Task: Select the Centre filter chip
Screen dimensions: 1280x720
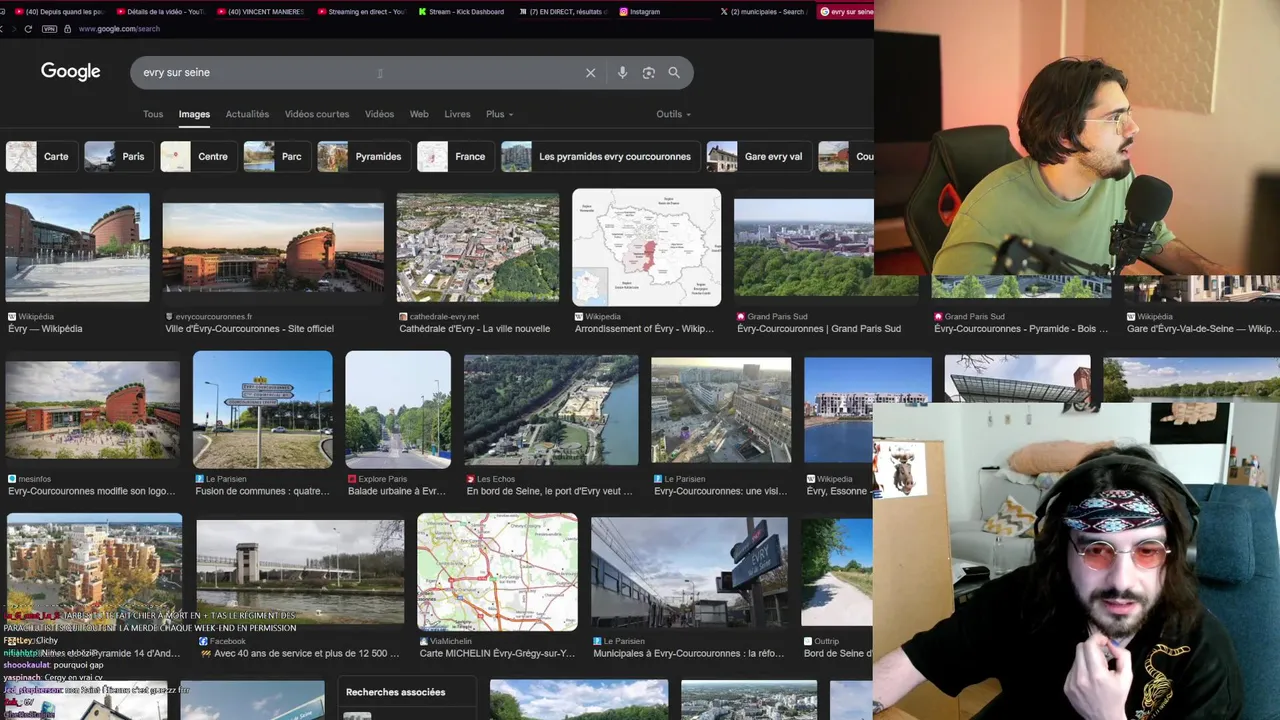Action: tap(198, 156)
